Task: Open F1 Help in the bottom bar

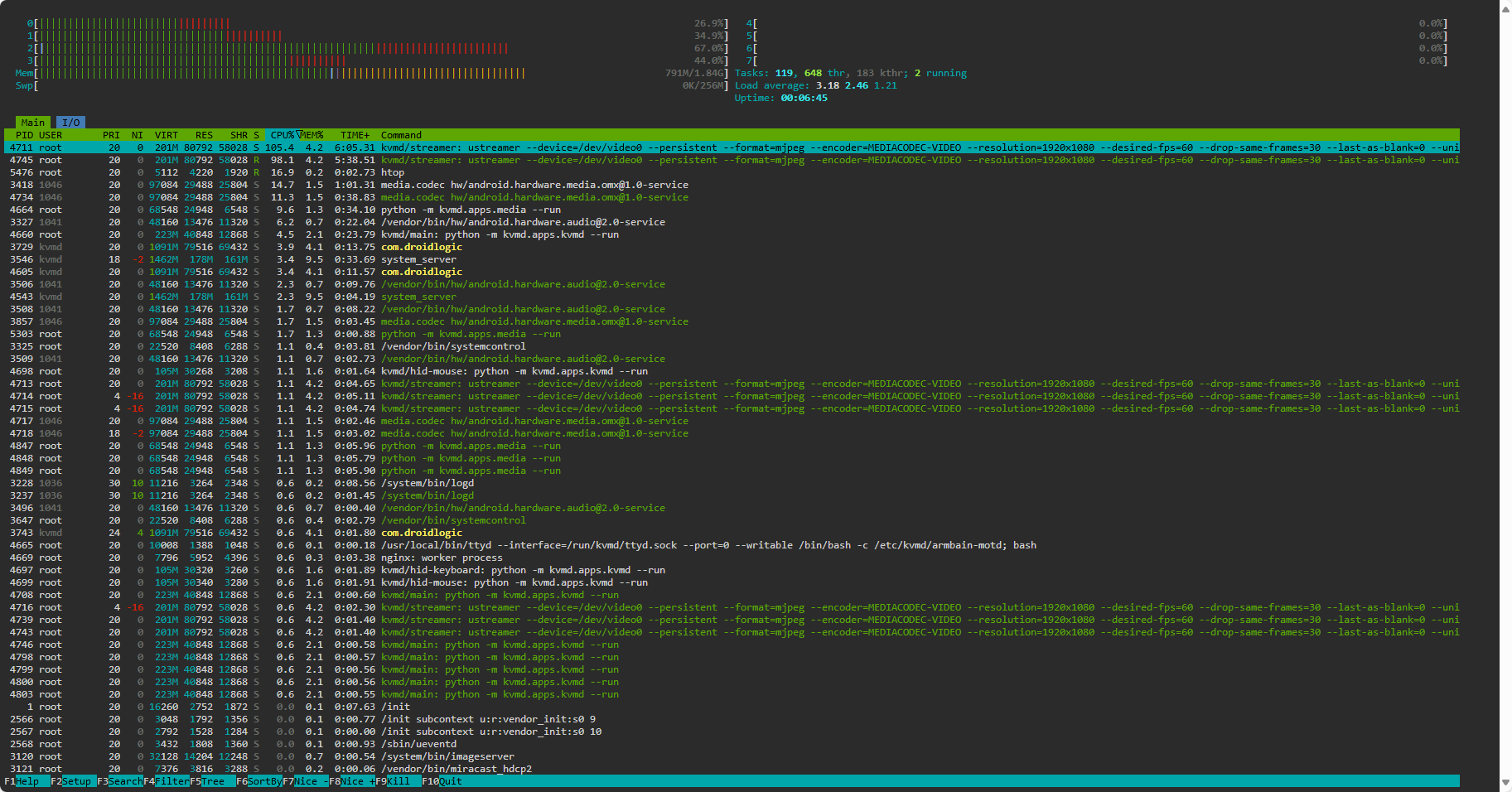Action: 27,781
